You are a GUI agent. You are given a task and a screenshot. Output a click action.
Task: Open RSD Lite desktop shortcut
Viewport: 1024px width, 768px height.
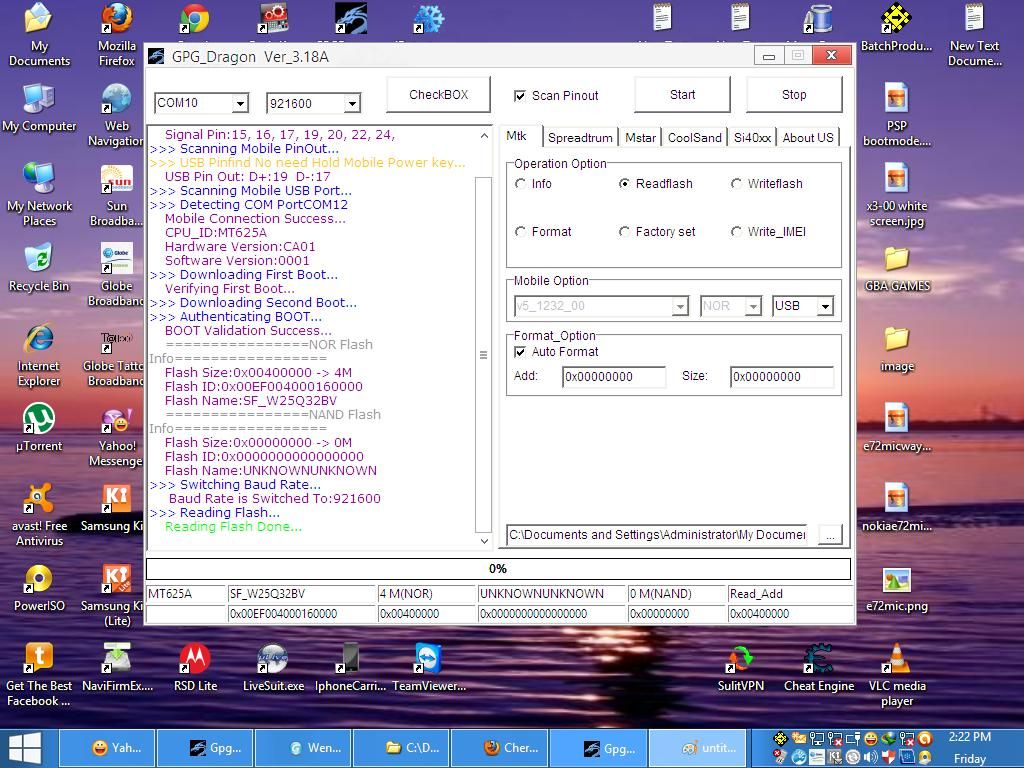click(195, 661)
